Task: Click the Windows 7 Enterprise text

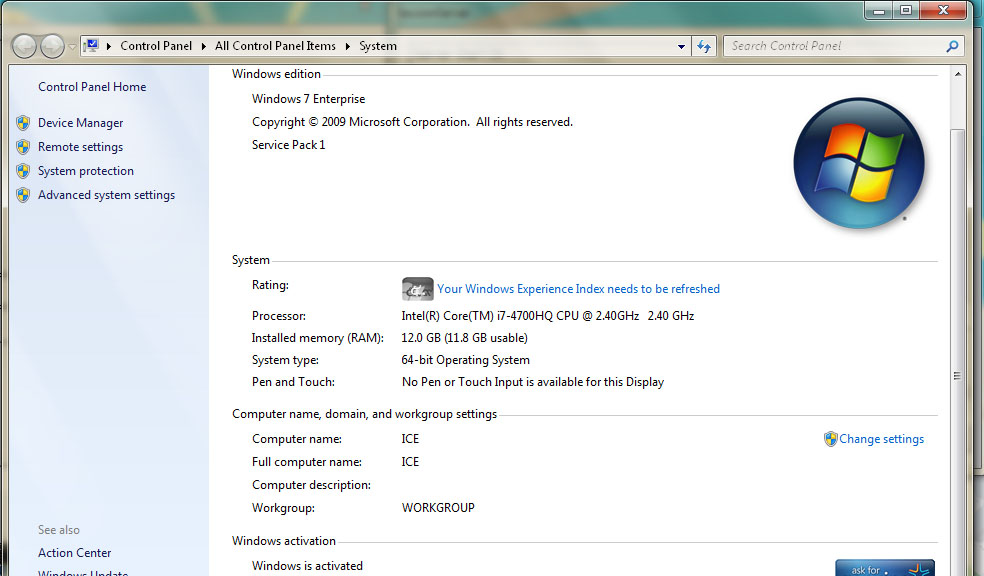Action: pyautogui.click(x=309, y=99)
